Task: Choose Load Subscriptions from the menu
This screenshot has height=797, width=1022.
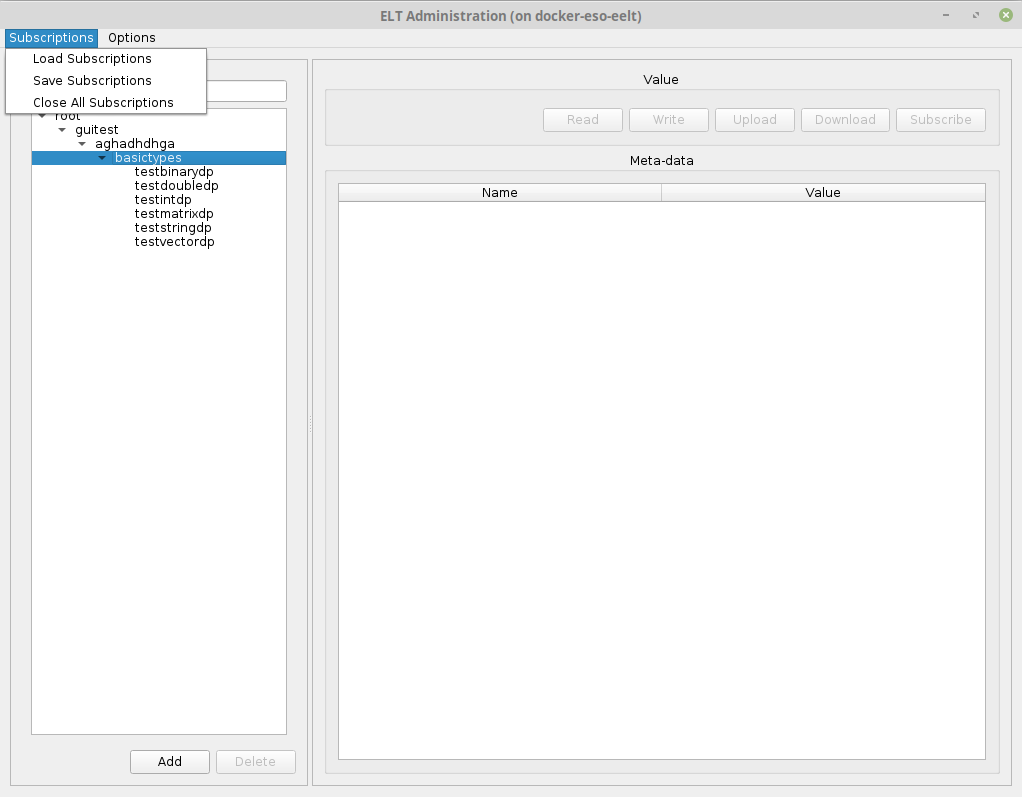Action: click(x=92, y=59)
